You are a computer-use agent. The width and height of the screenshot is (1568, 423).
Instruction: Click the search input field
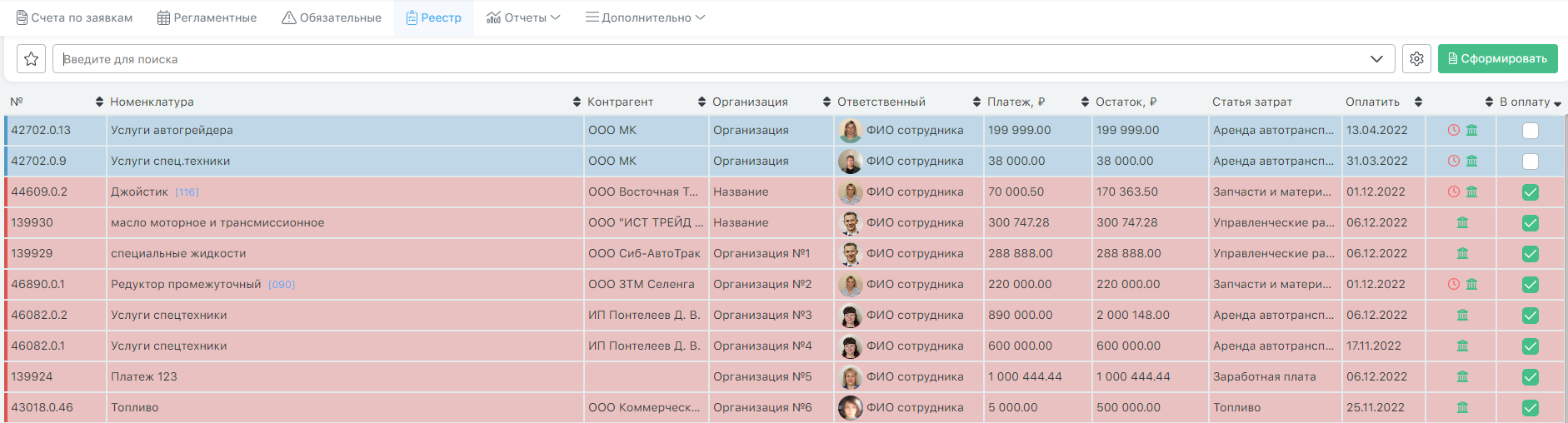point(708,59)
